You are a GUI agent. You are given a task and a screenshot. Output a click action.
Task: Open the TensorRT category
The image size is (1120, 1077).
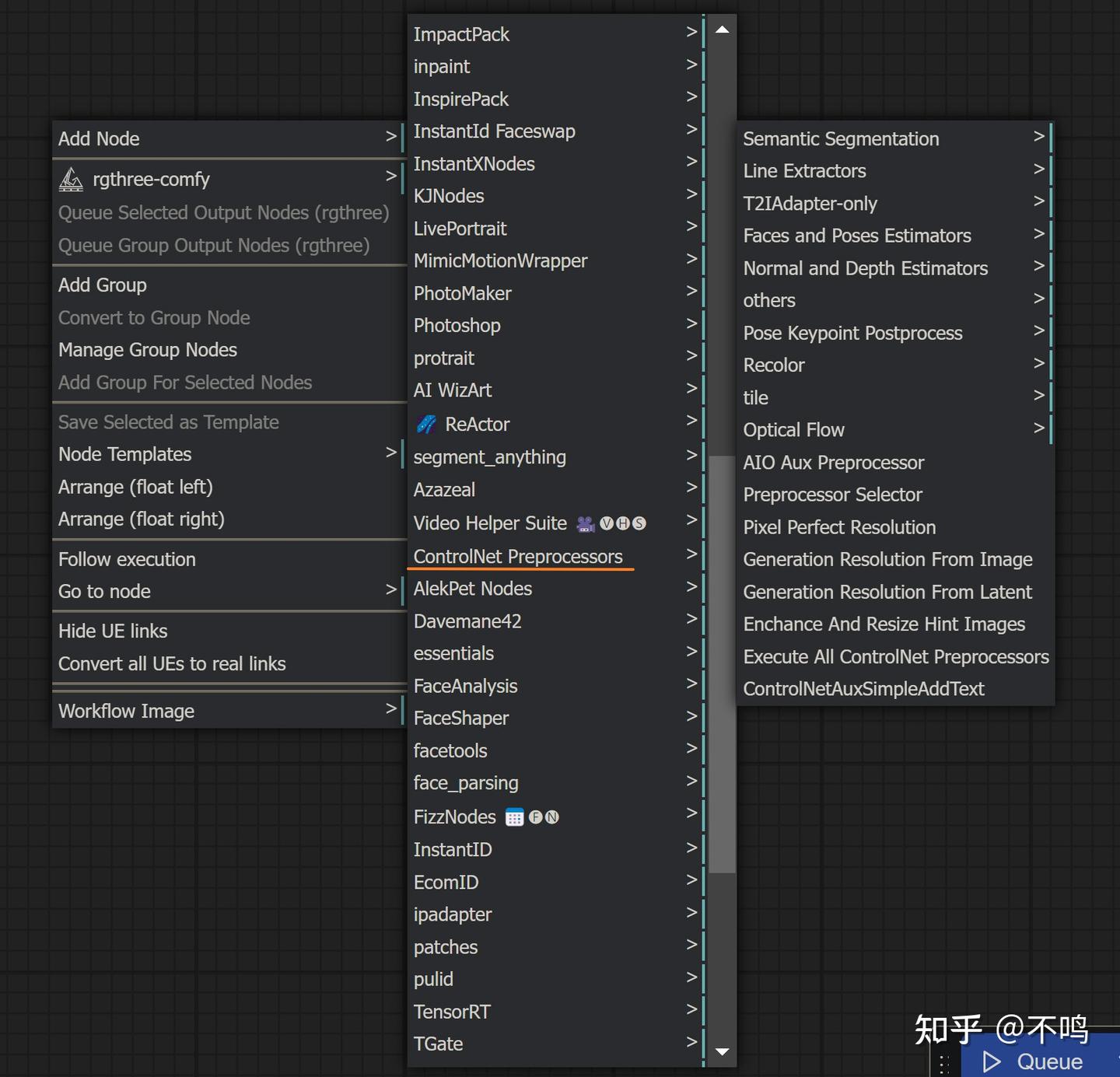coord(556,1012)
